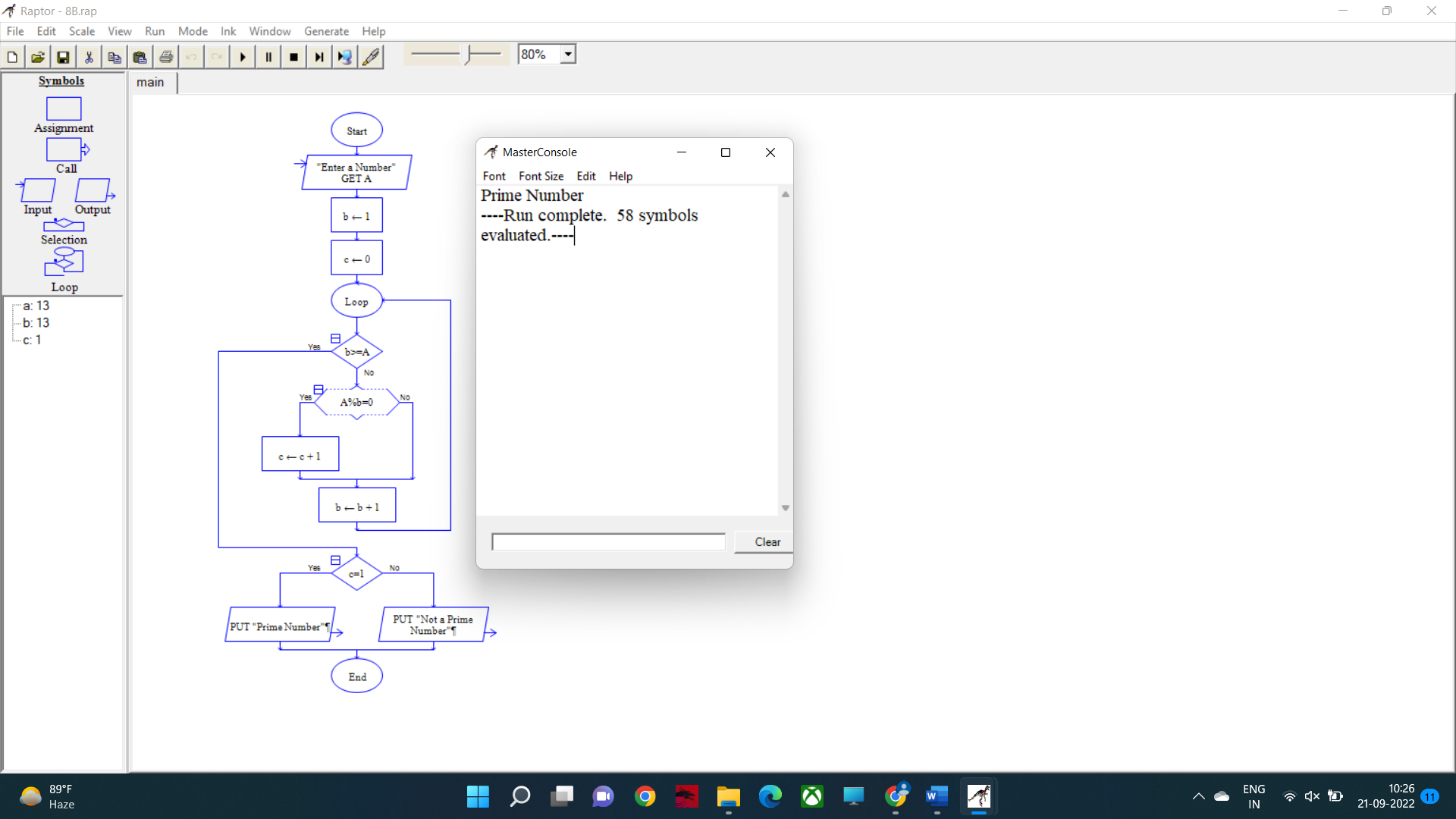Open Font Size menu in MasterConsole
The image size is (1456, 819).
click(541, 176)
